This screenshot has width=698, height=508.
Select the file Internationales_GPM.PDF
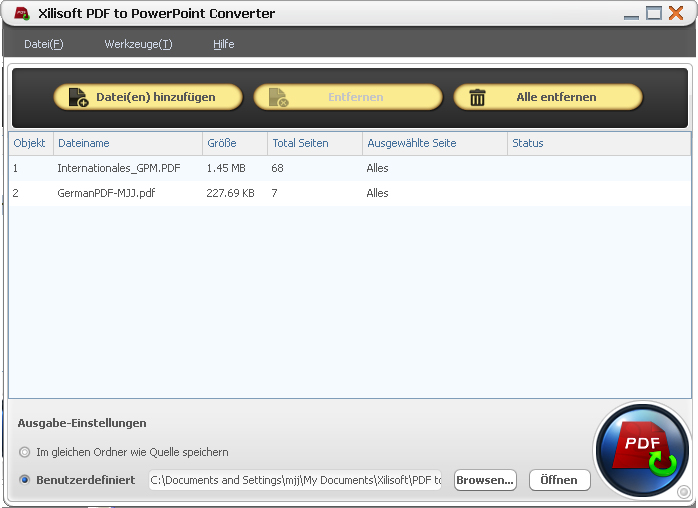pos(119,168)
